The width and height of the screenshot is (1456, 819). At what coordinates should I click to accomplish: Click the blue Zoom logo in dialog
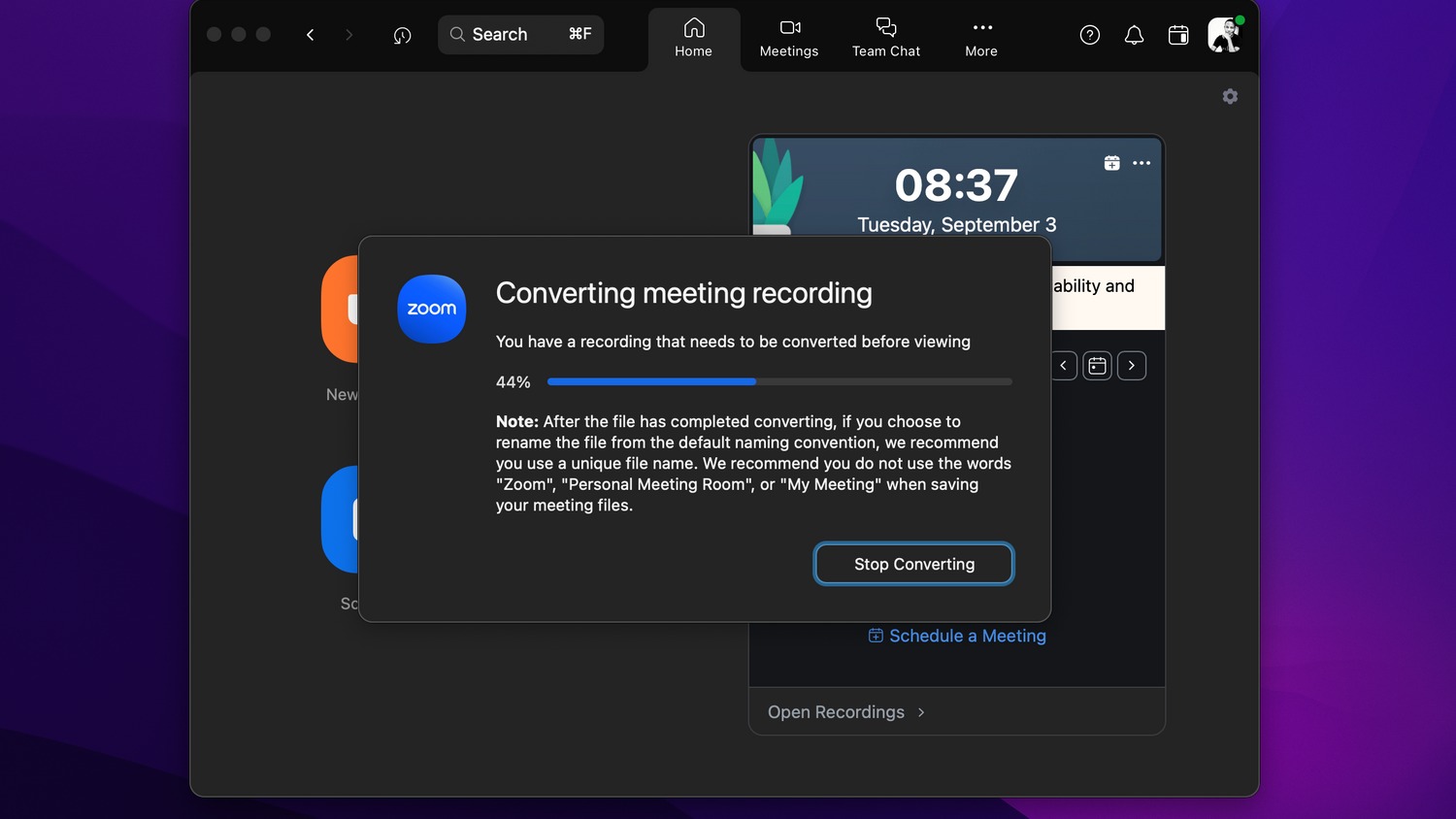(x=432, y=309)
